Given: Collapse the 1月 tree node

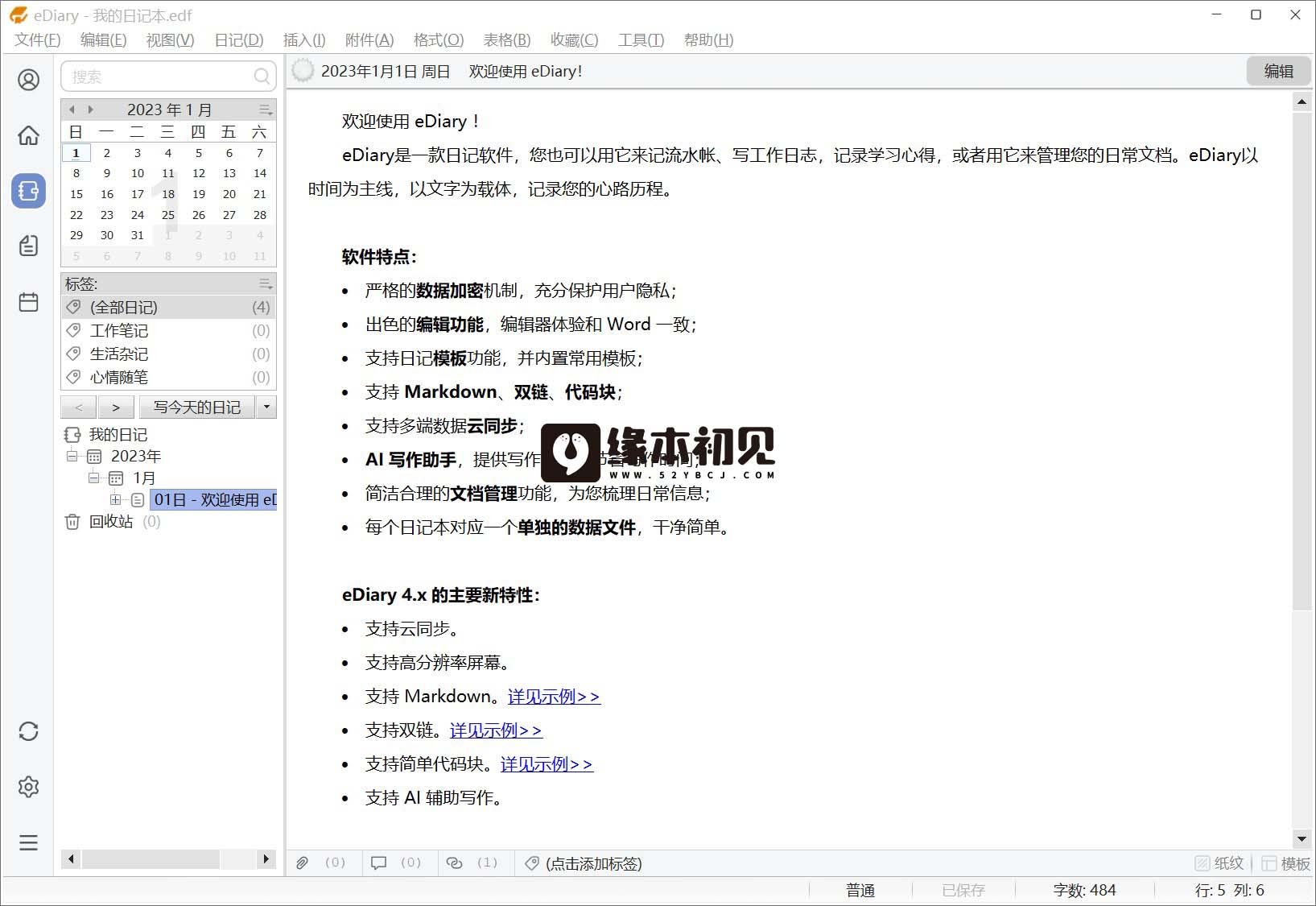Looking at the screenshot, I should pyautogui.click(x=93, y=478).
